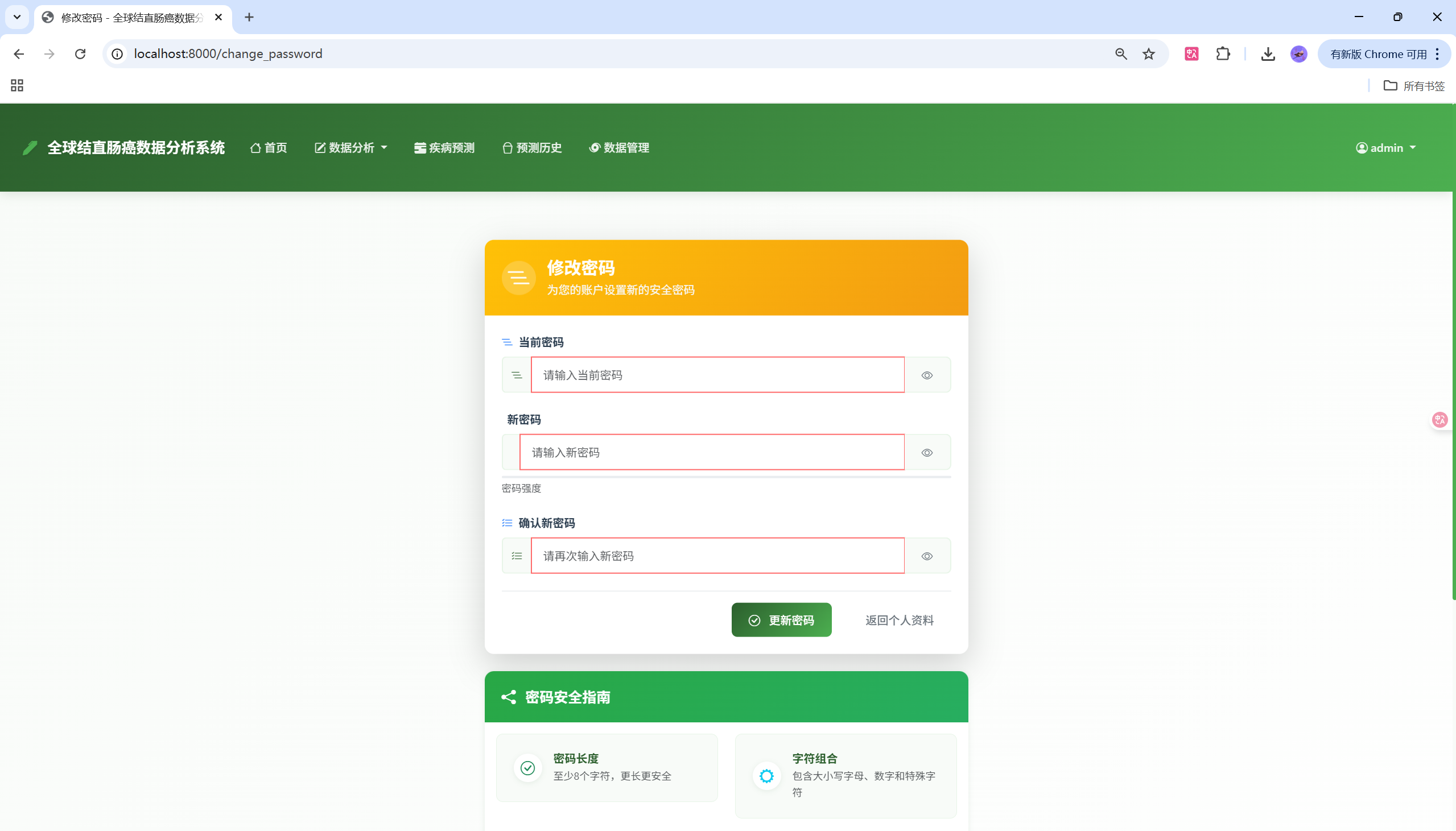Open the browser tab search dropdown
The height and width of the screenshot is (831, 1456).
pos(17,16)
